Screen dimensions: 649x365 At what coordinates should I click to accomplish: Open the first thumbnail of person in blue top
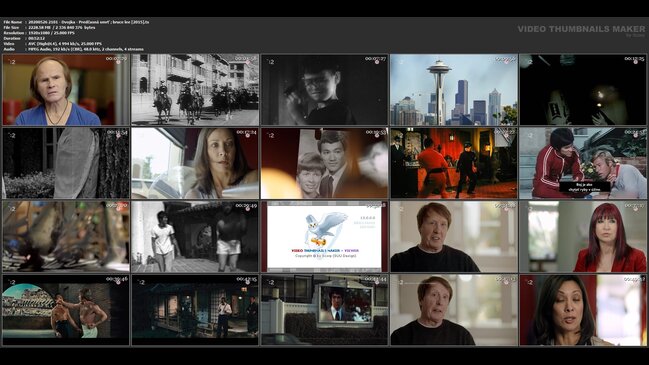pos(66,90)
